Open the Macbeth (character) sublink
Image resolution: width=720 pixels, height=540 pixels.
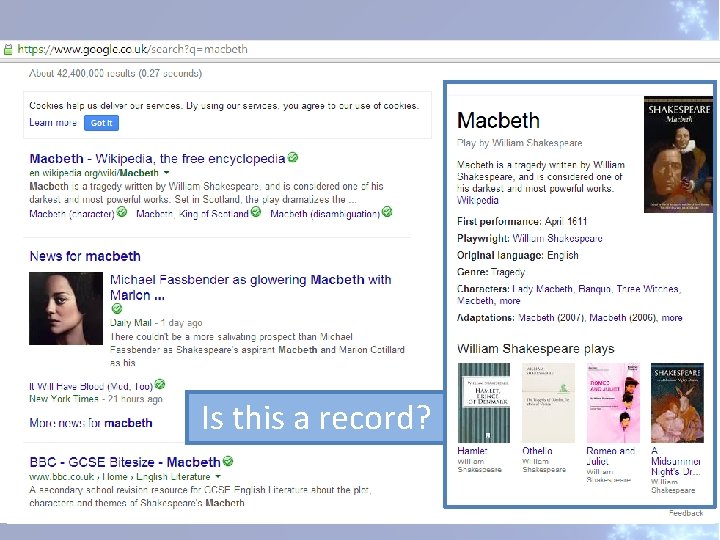(x=72, y=214)
